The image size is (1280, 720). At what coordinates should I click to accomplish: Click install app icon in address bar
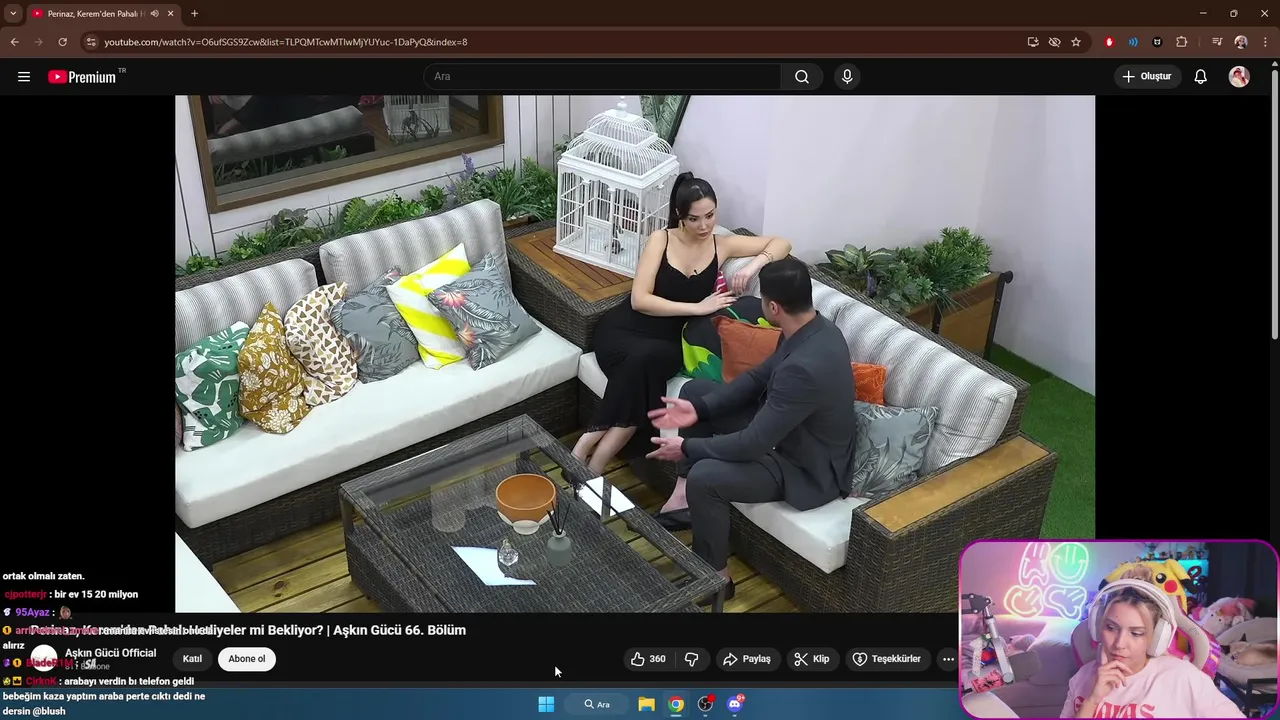point(1033,42)
